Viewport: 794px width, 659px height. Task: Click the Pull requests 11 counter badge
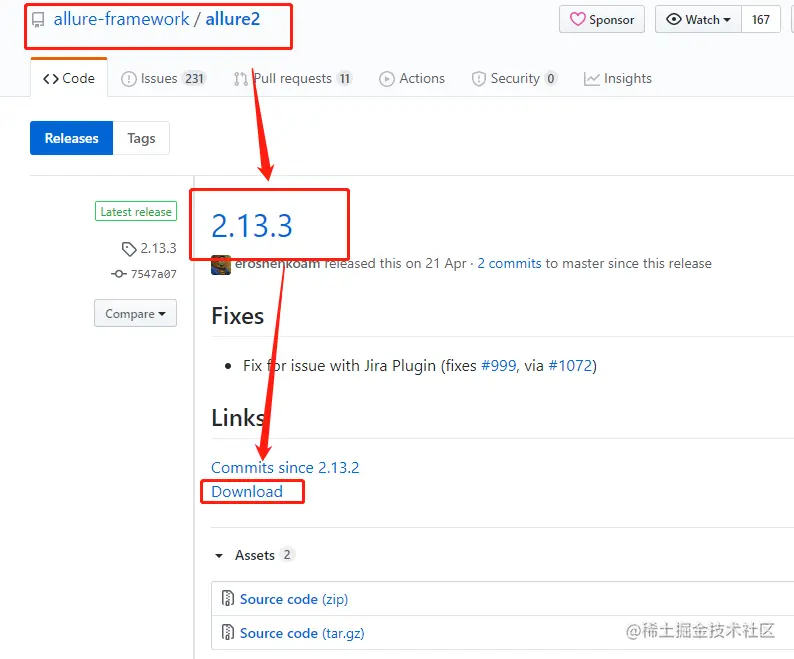pos(345,79)
